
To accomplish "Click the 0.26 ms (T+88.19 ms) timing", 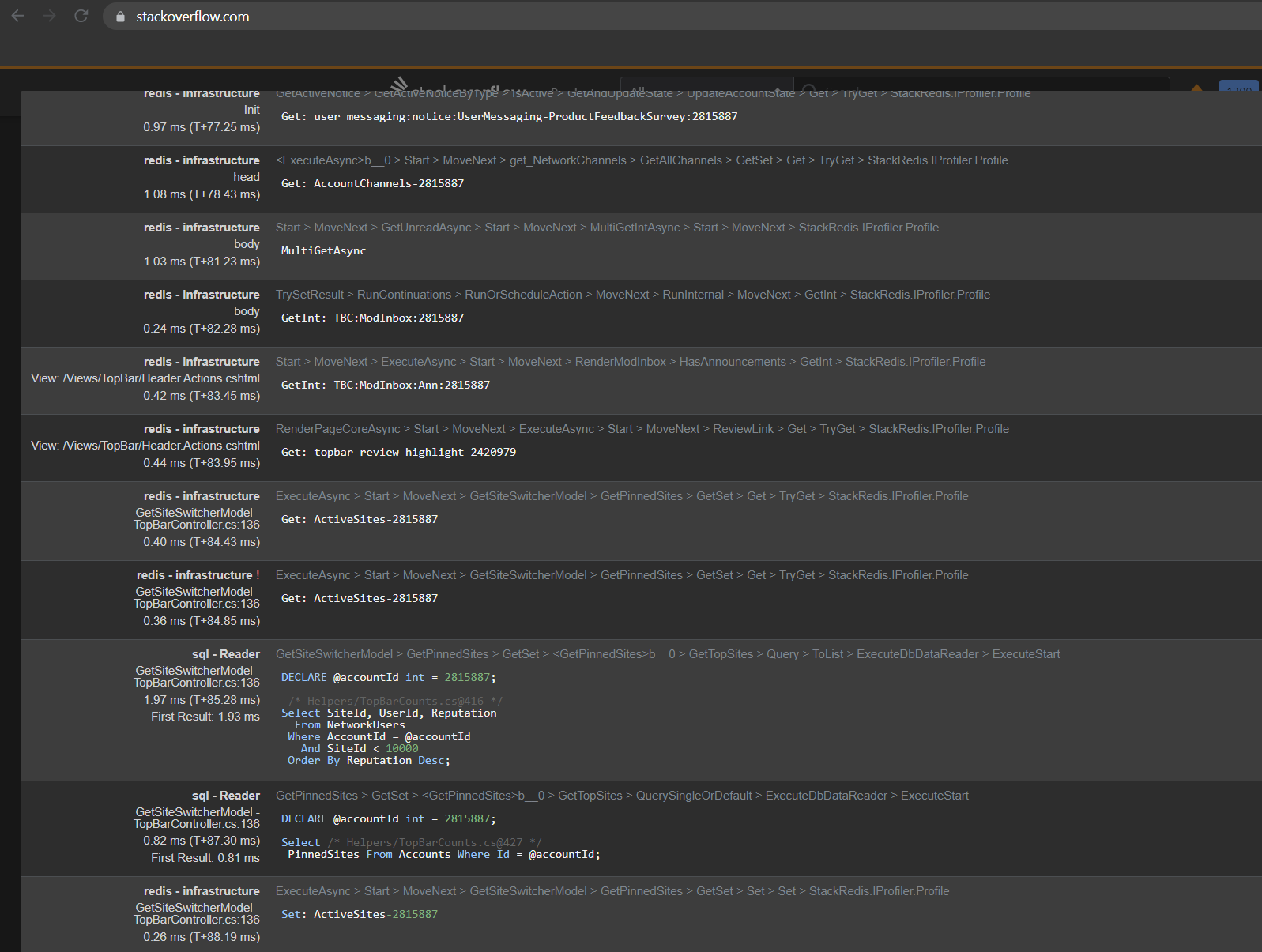I will click(202, 937).
